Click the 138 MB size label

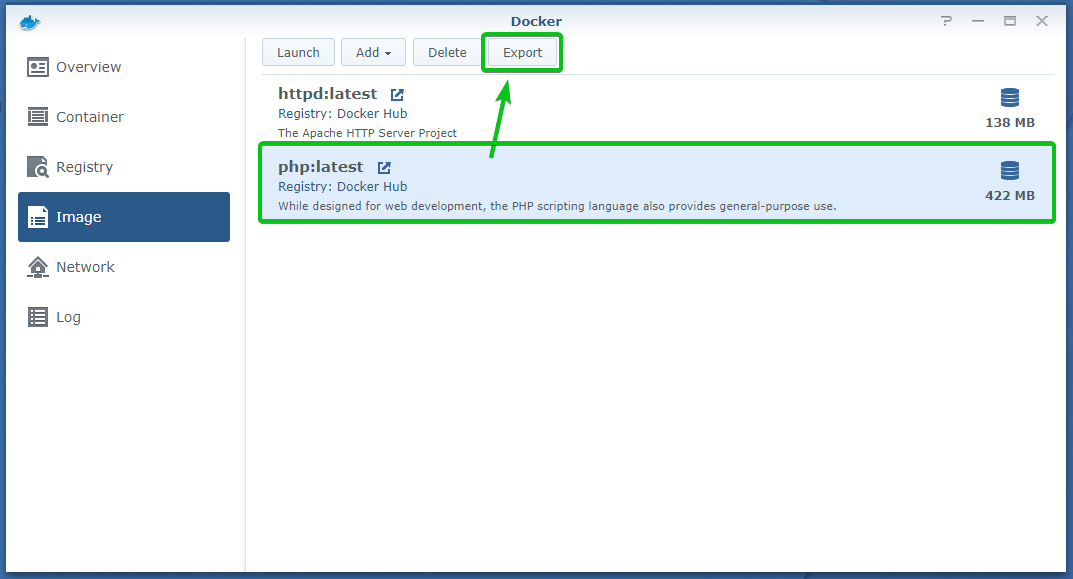1009,123
